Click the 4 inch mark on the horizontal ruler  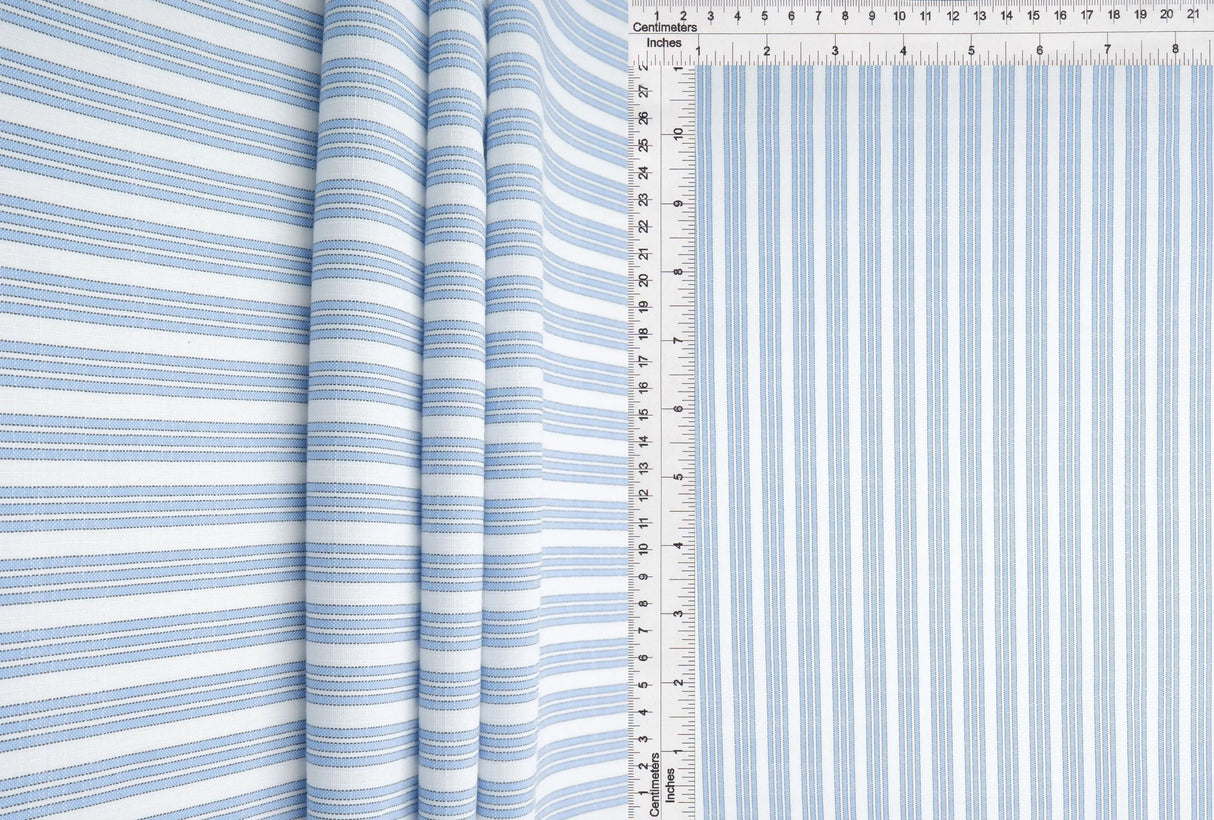click(x=903, y=49)
